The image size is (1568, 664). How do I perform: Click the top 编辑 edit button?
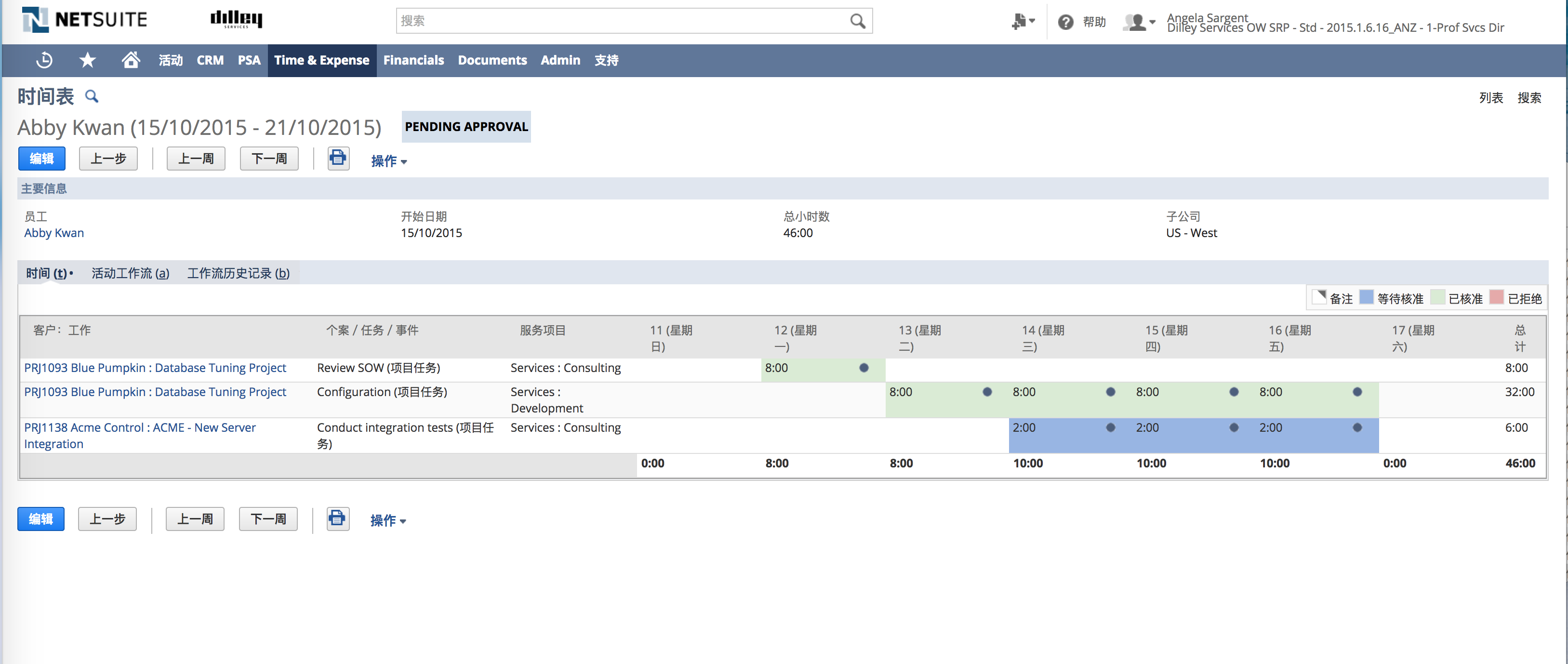[41, 159]
